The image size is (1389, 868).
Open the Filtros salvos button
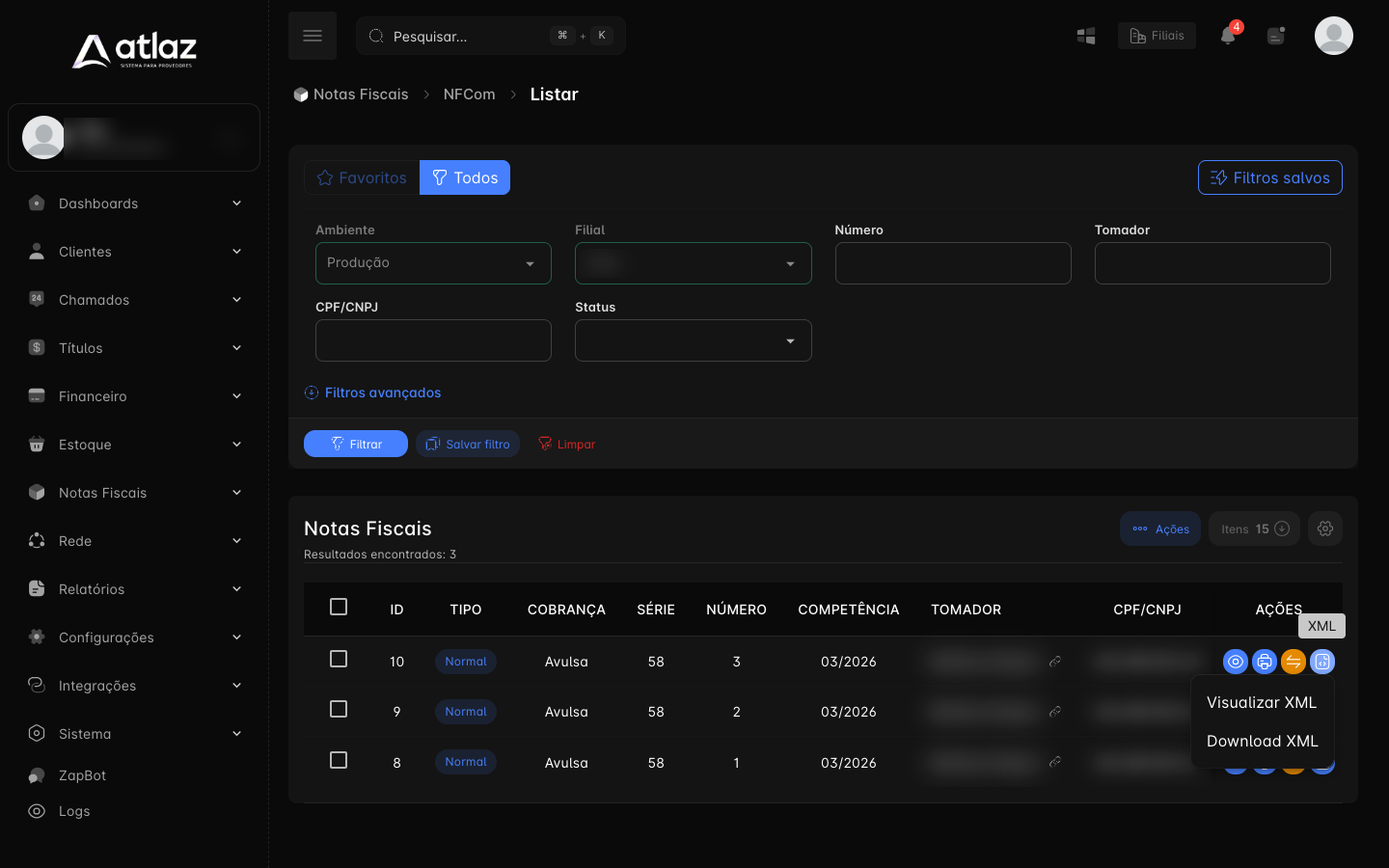(1270, 177)
